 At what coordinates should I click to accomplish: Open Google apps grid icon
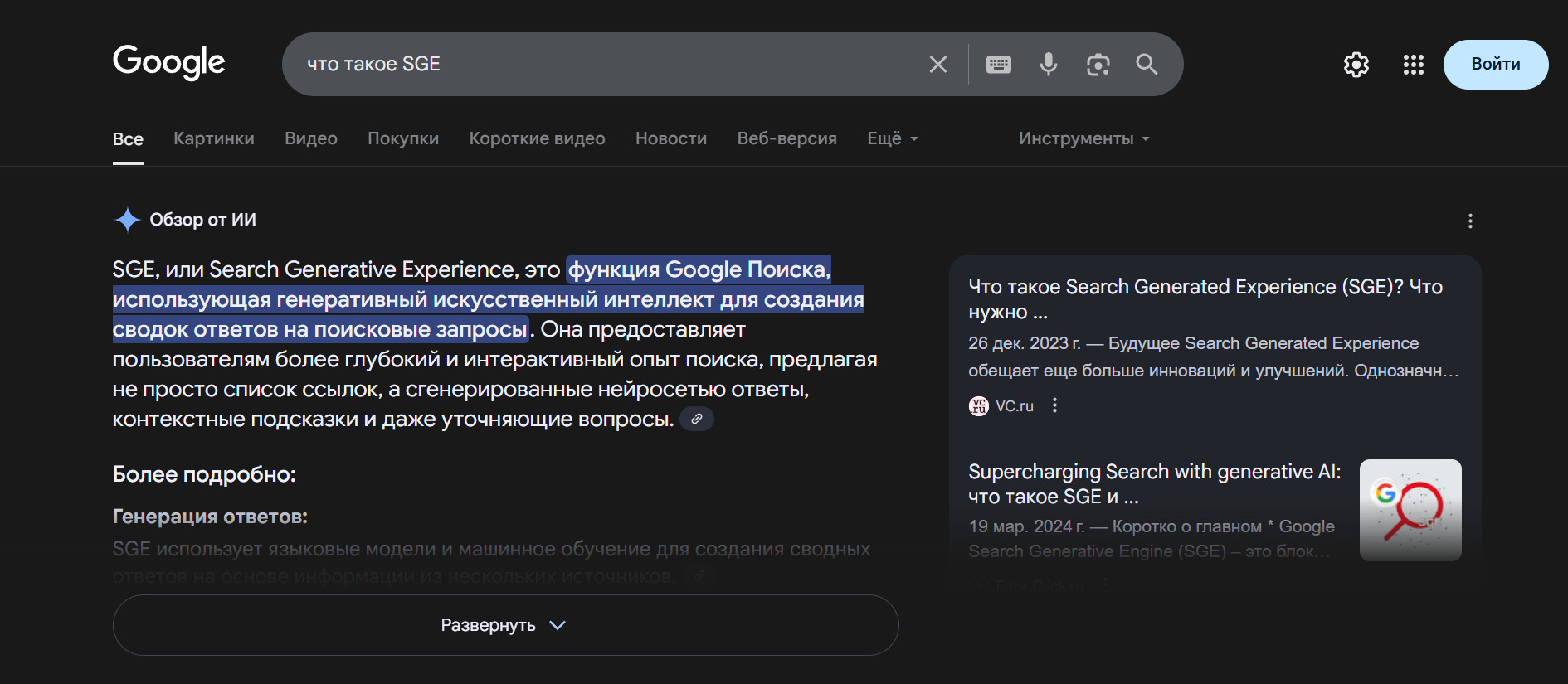point(1414,65)
